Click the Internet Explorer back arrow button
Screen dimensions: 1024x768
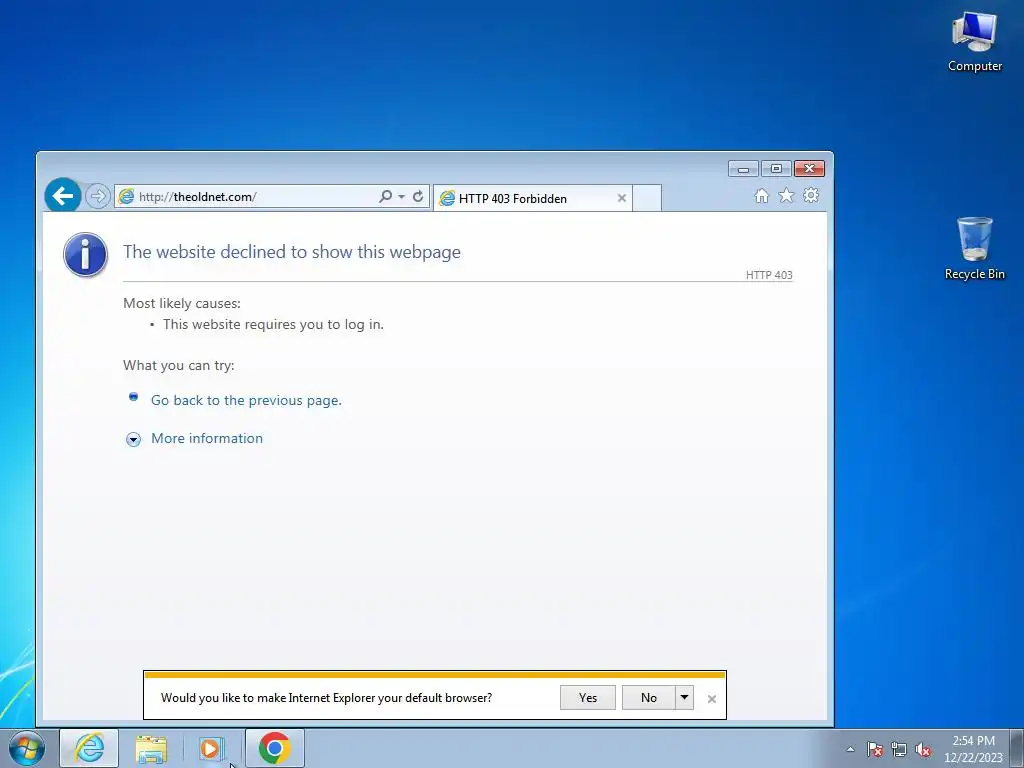[63, 195]
